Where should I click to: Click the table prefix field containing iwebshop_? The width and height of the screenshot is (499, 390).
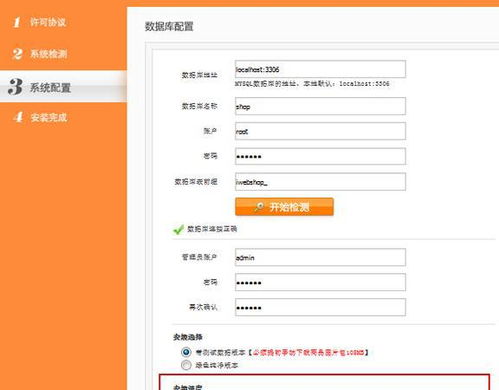click(x=320, y=182)
